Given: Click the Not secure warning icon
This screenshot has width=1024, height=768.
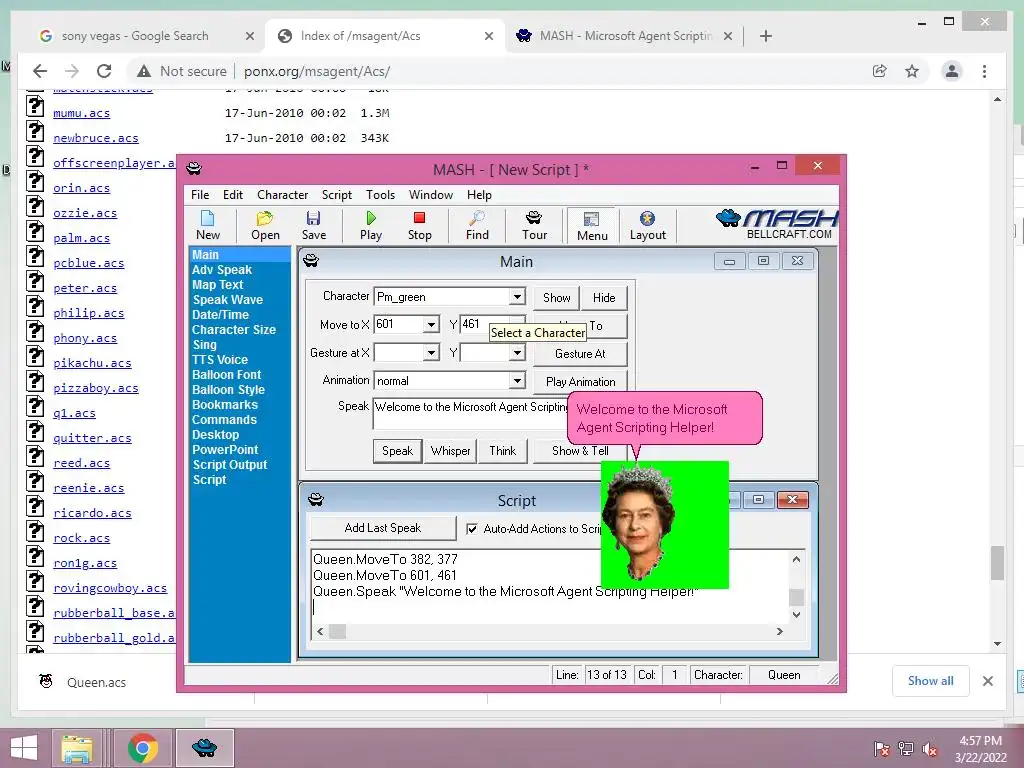Looking at the screenshot, I should pos(144,71).
